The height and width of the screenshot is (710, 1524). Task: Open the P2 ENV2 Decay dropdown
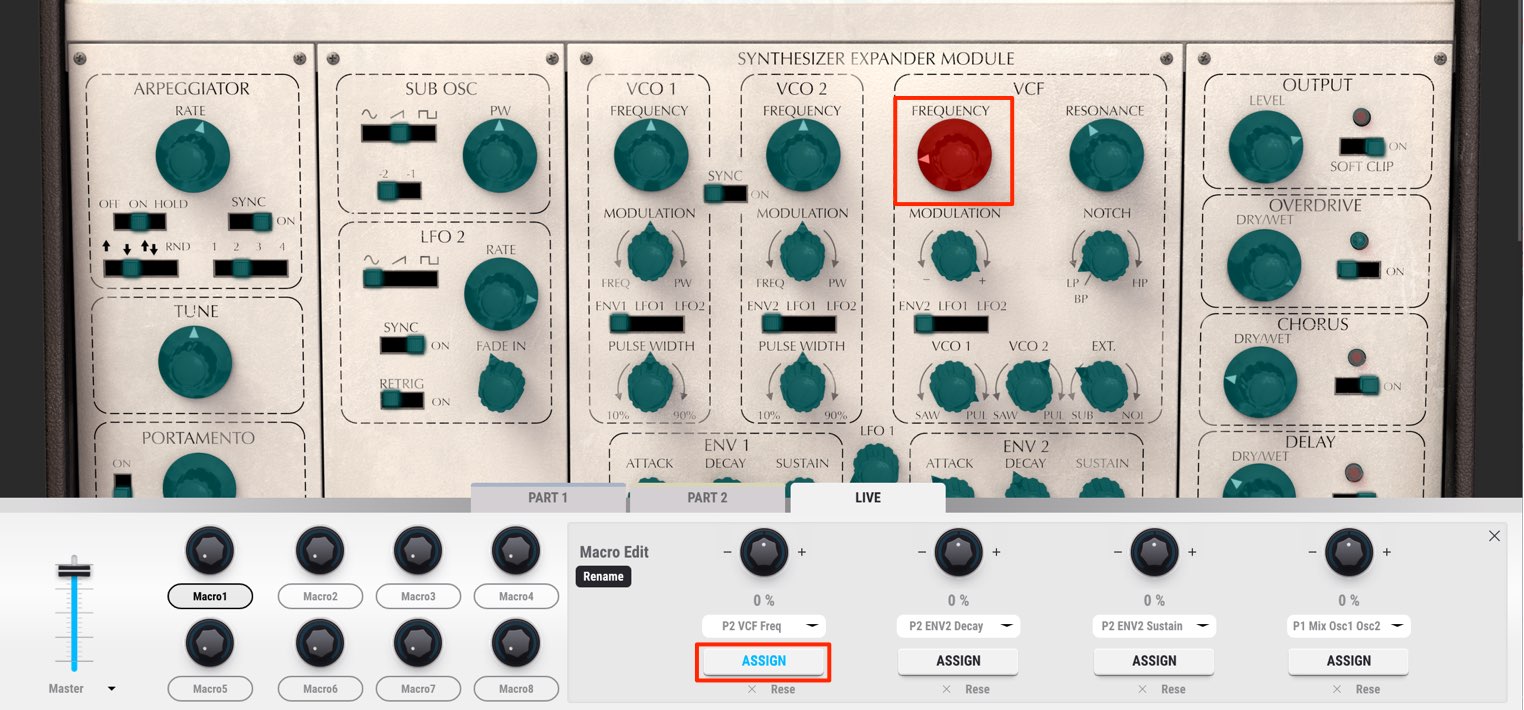click(958, 626)
